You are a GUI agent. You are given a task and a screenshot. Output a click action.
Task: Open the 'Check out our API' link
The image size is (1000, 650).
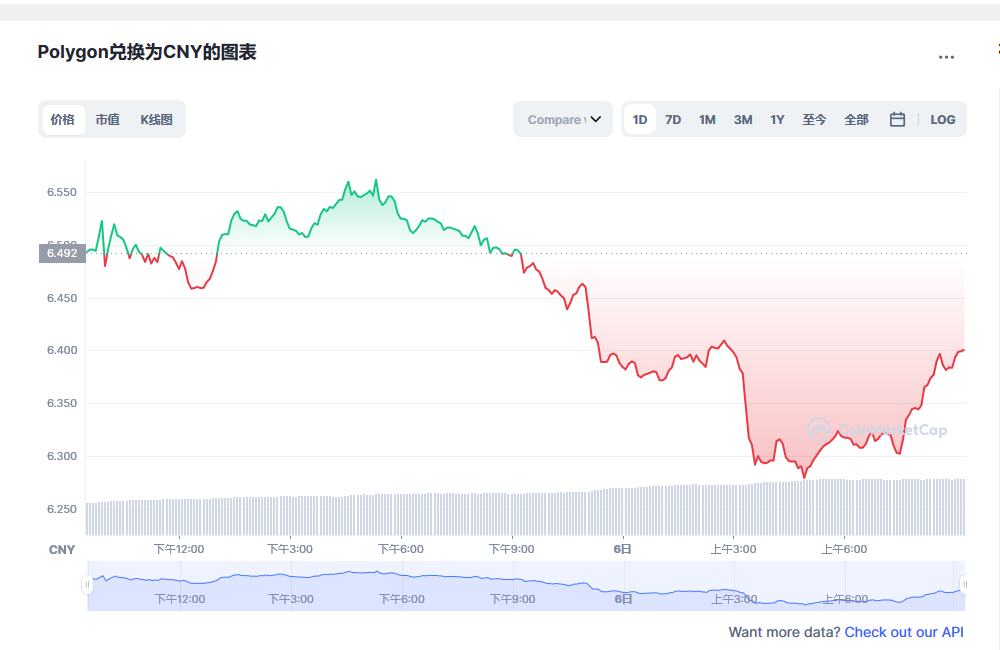tap(904, 632)
